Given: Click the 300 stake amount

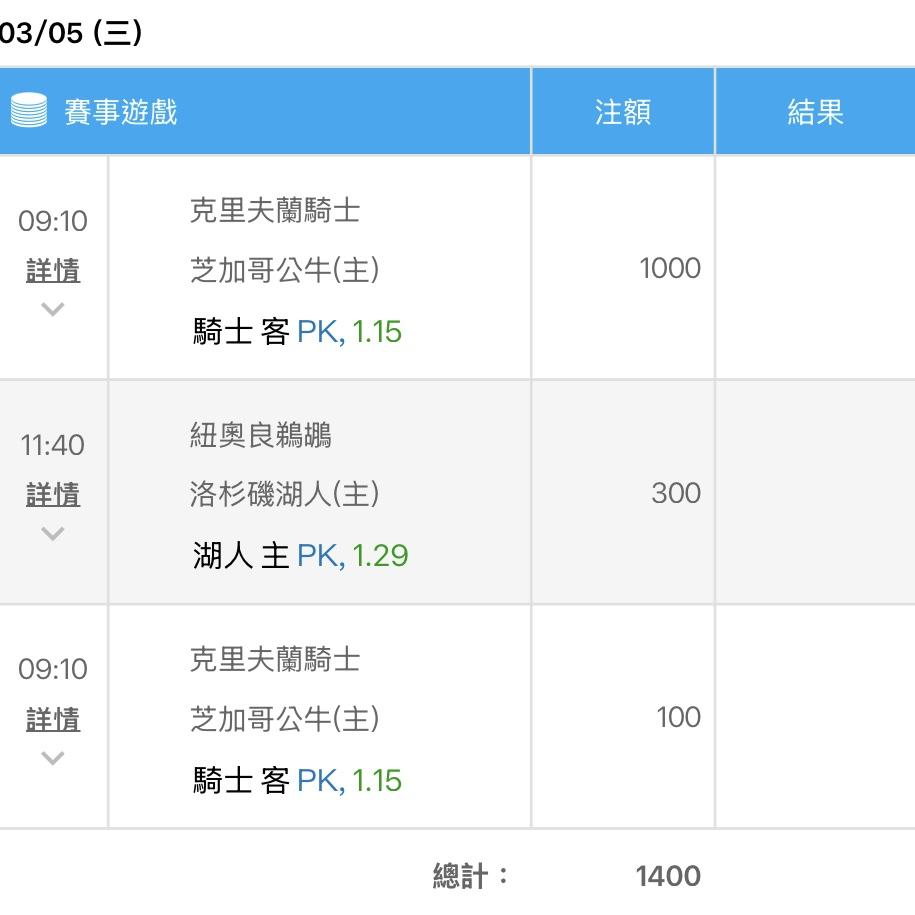Looking at the screenshot, I should [676, 493].
